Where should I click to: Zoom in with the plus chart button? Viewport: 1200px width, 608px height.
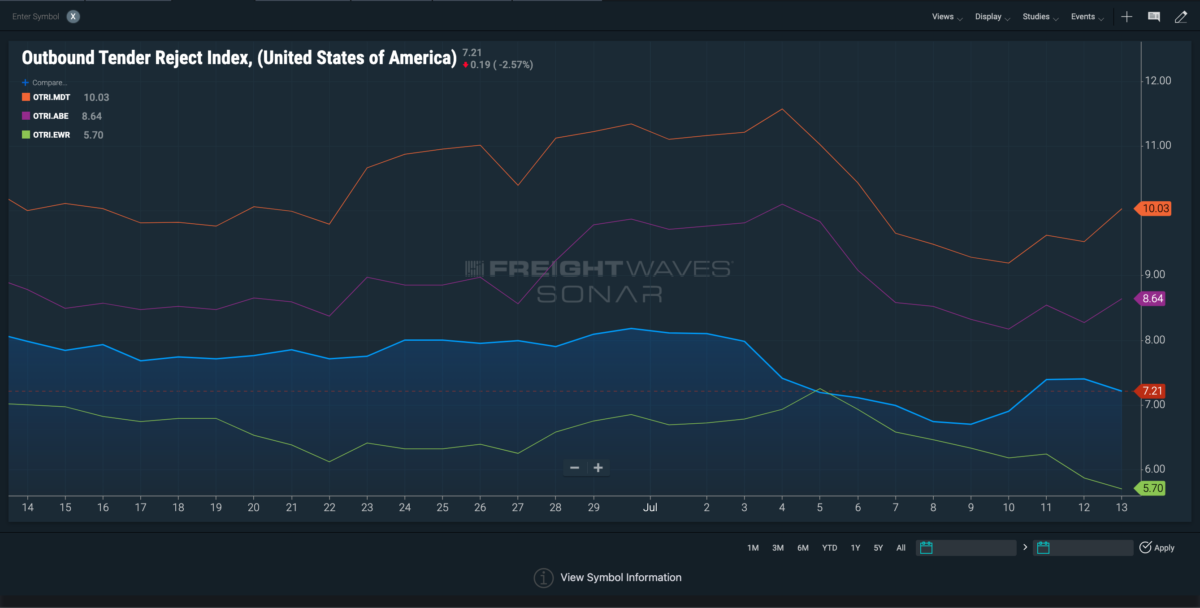click(x=598, y=468)
